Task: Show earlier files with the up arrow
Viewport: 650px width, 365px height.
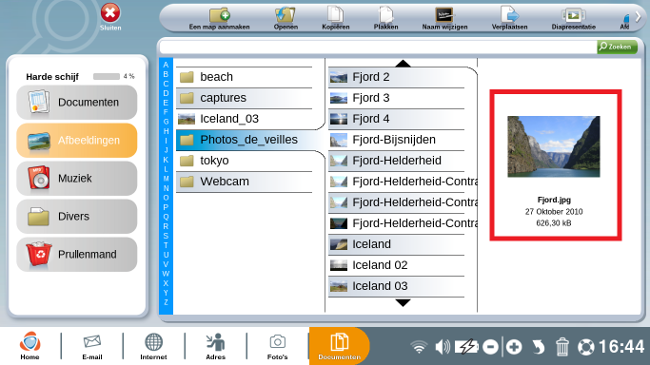Action: point(403,63)
